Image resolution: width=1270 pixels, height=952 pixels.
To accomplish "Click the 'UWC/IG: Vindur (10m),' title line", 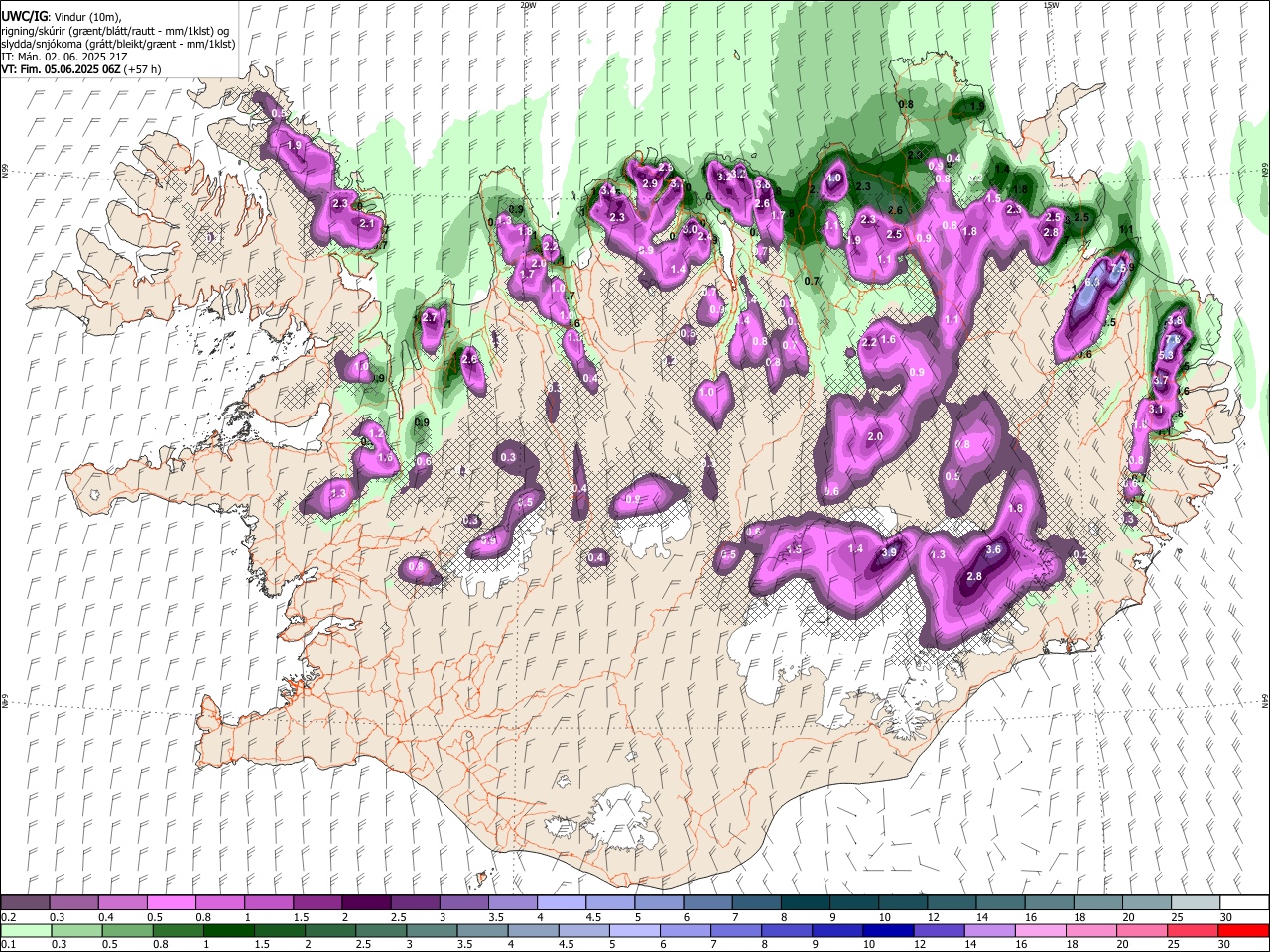I will coord(62,17).
